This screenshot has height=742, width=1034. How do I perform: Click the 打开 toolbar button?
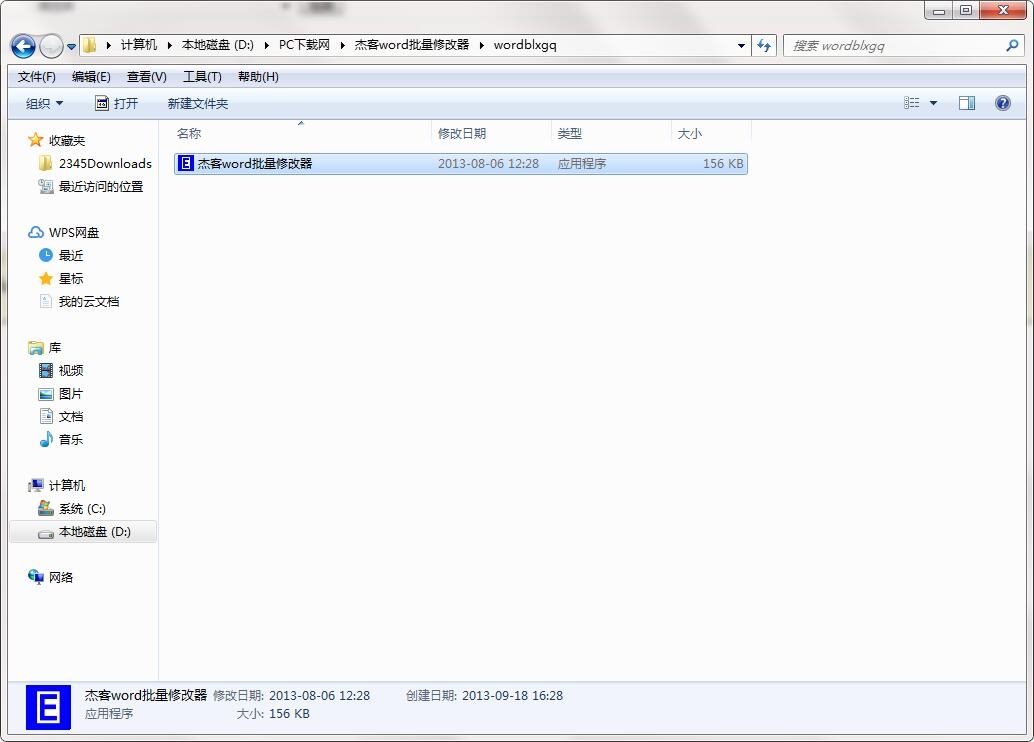pos(117,104)
